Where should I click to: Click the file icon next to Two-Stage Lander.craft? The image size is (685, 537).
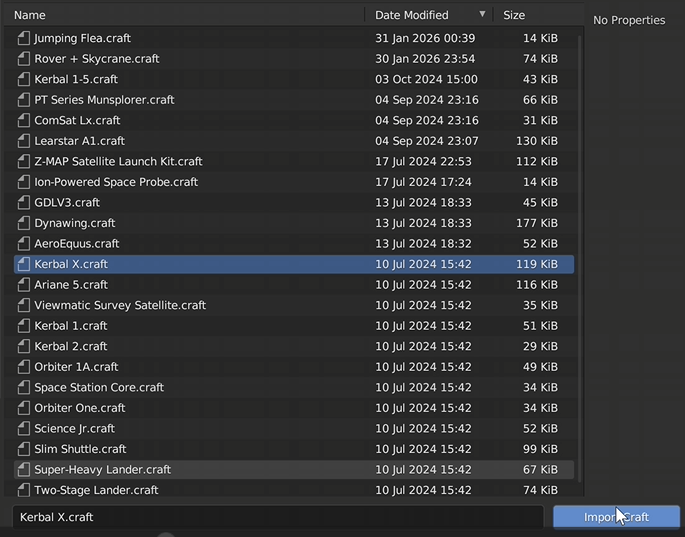click(24, 490)
